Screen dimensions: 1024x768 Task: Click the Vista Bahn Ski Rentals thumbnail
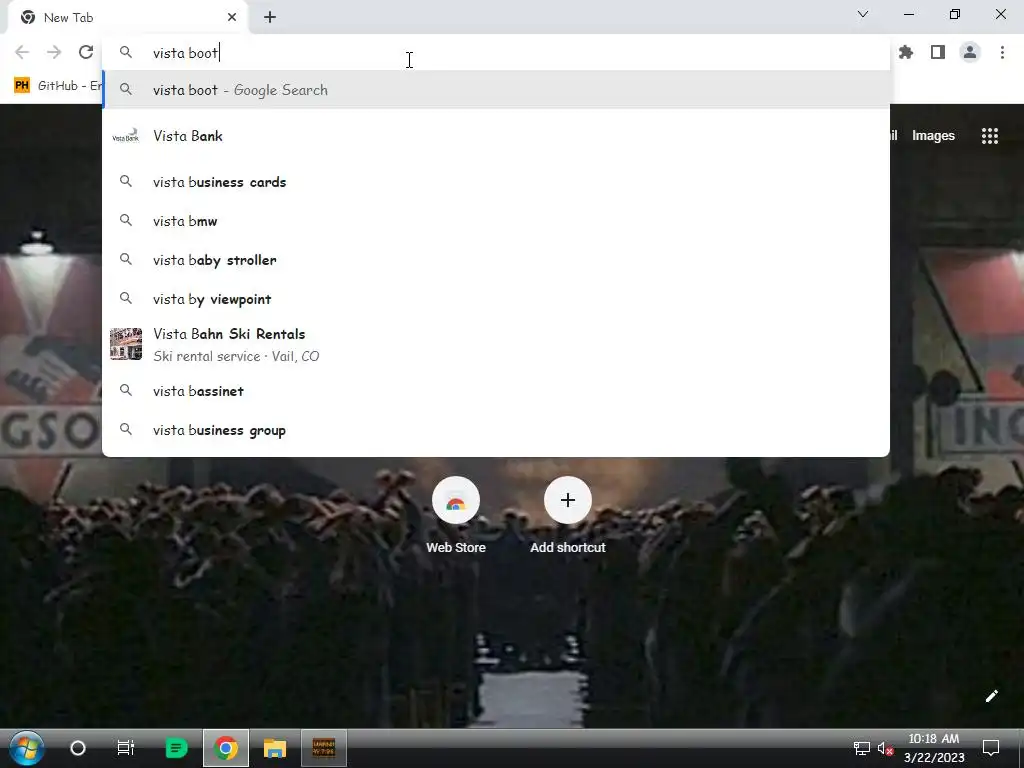[126, 344]
